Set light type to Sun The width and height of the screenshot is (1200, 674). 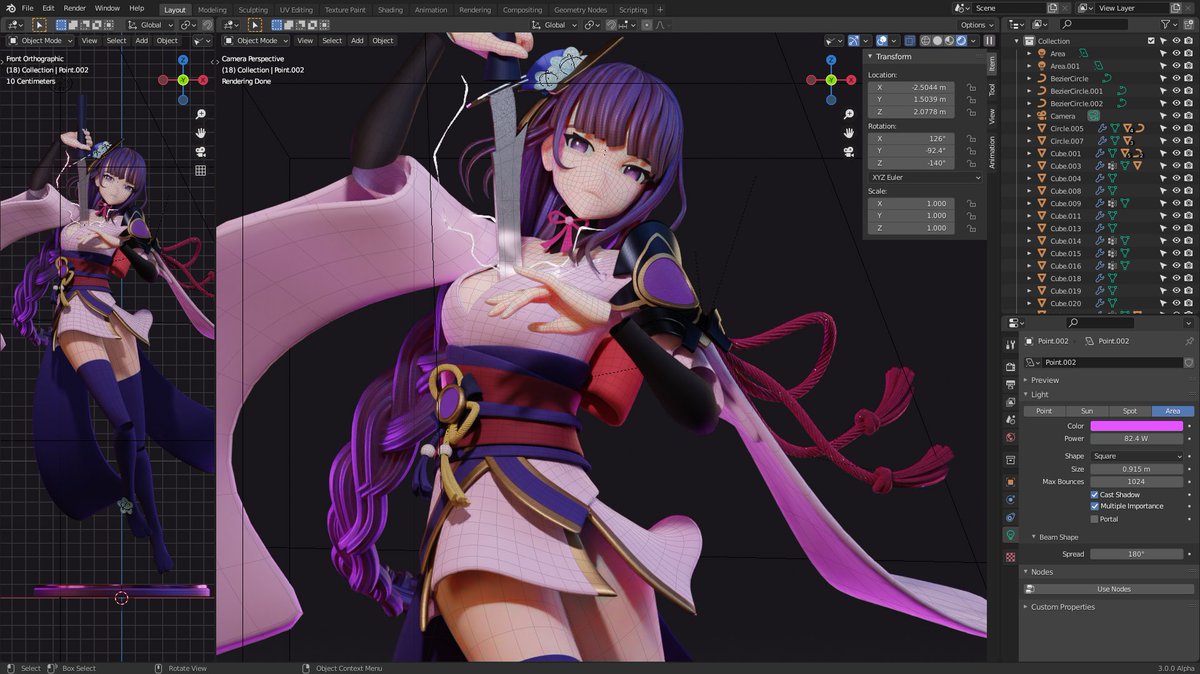pos(1086,411)
